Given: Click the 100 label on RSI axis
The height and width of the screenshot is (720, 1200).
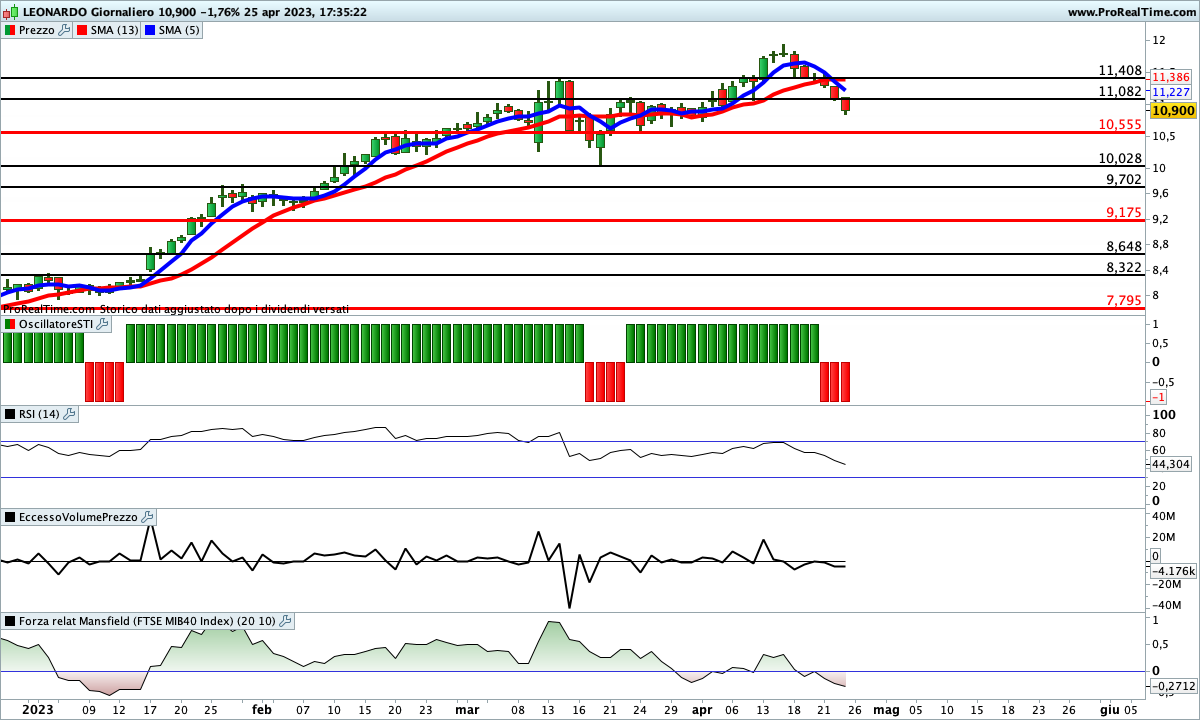Looking at the screenshot, I should pyautogui.click(x=1163, y=414).
